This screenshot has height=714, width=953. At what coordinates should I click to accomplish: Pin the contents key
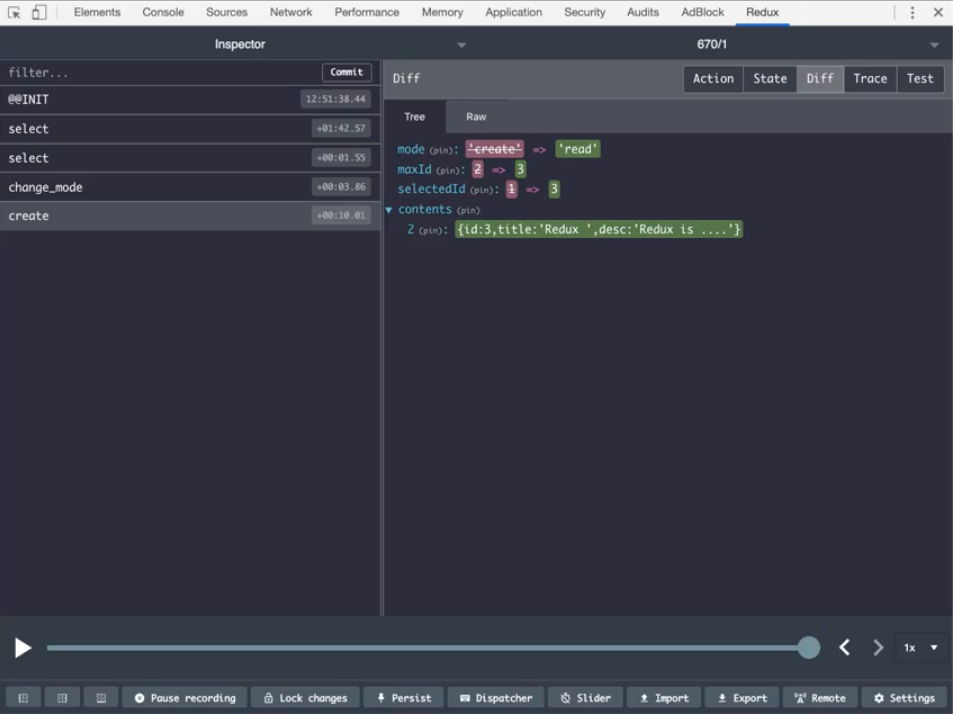[468, 210]
